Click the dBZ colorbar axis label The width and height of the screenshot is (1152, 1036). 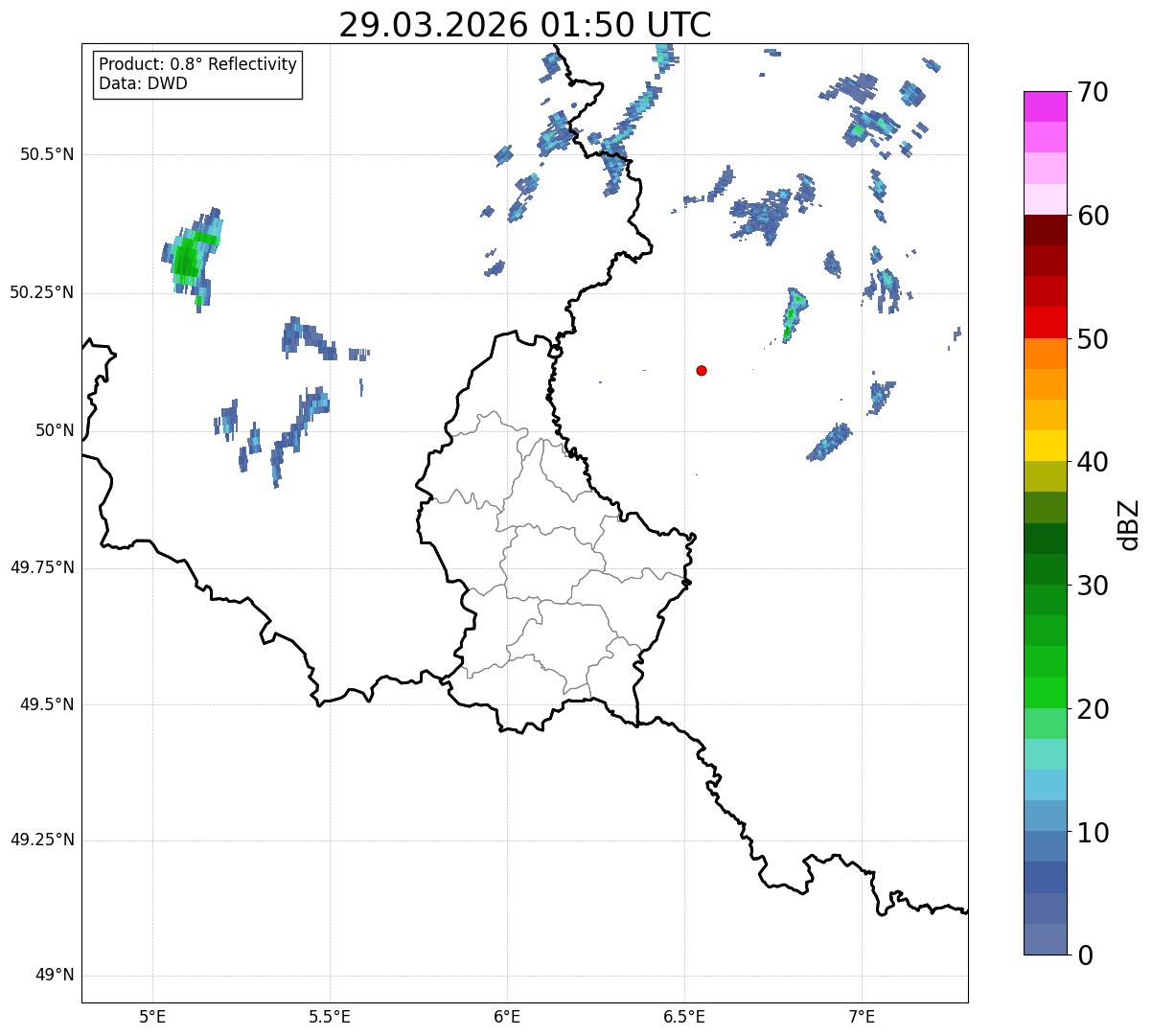1129,523
